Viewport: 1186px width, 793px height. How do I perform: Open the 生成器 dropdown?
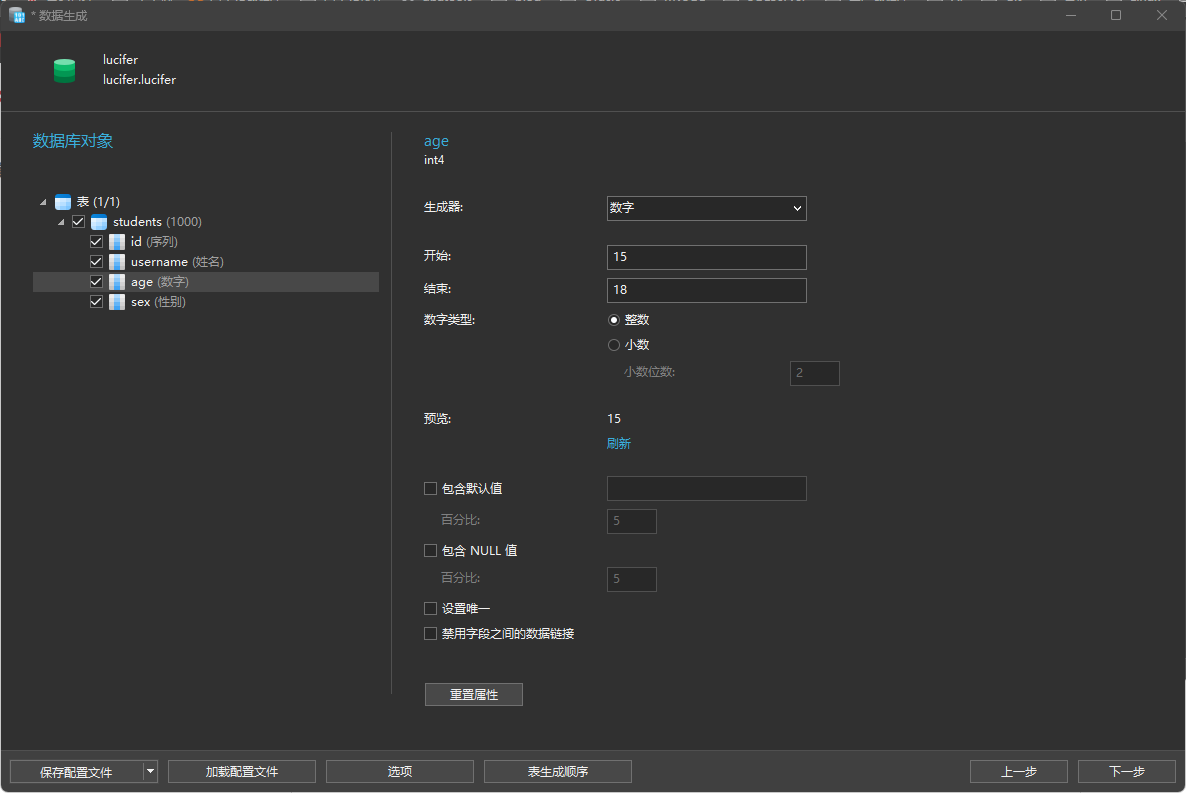[706, 208]
